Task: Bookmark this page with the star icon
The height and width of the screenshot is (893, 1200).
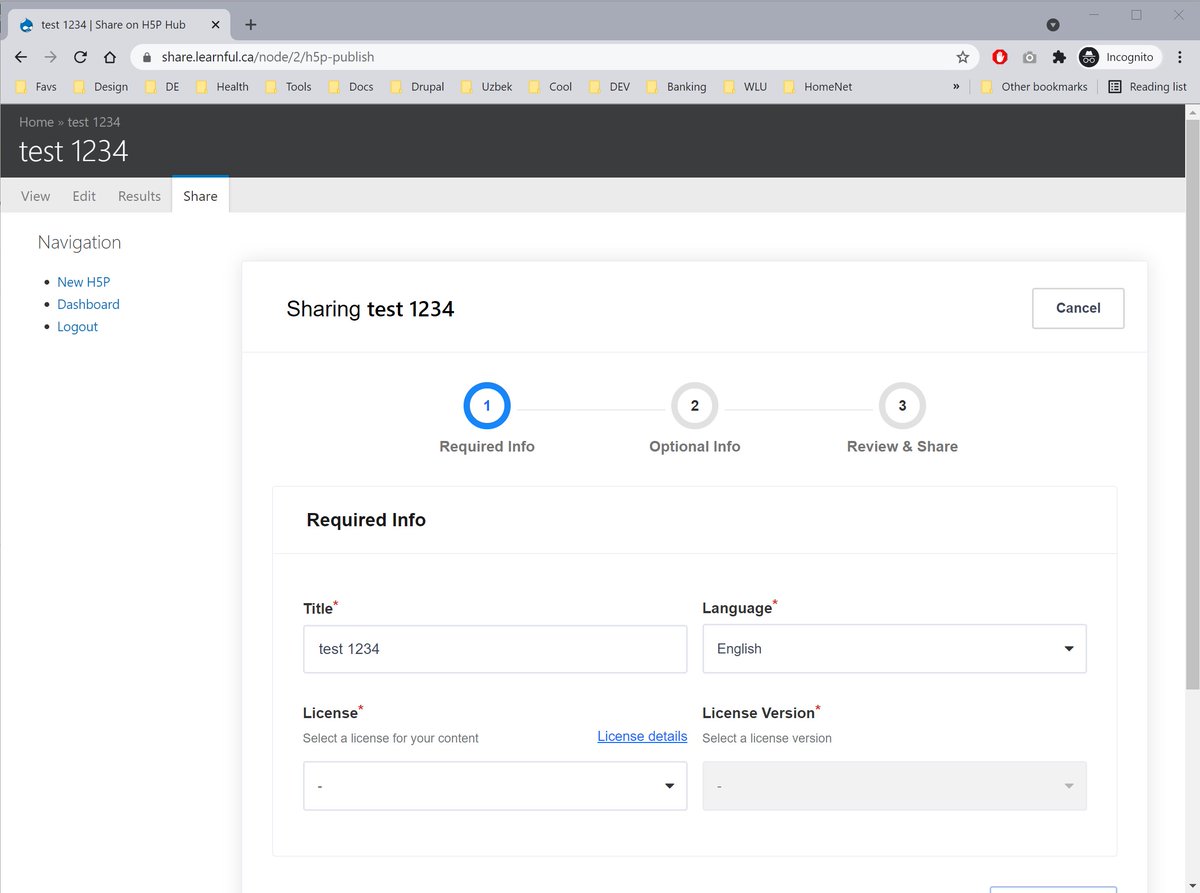Action: coord(962,57)
